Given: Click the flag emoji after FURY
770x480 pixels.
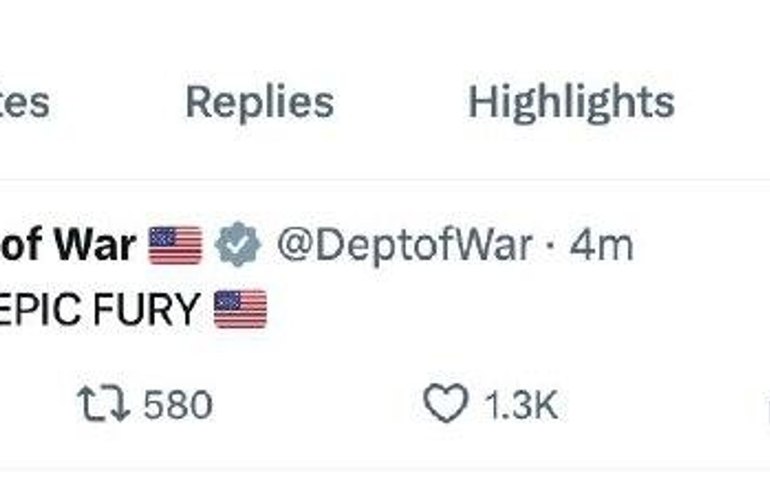Looking at the screenshot, I should [x=241, y=309].
